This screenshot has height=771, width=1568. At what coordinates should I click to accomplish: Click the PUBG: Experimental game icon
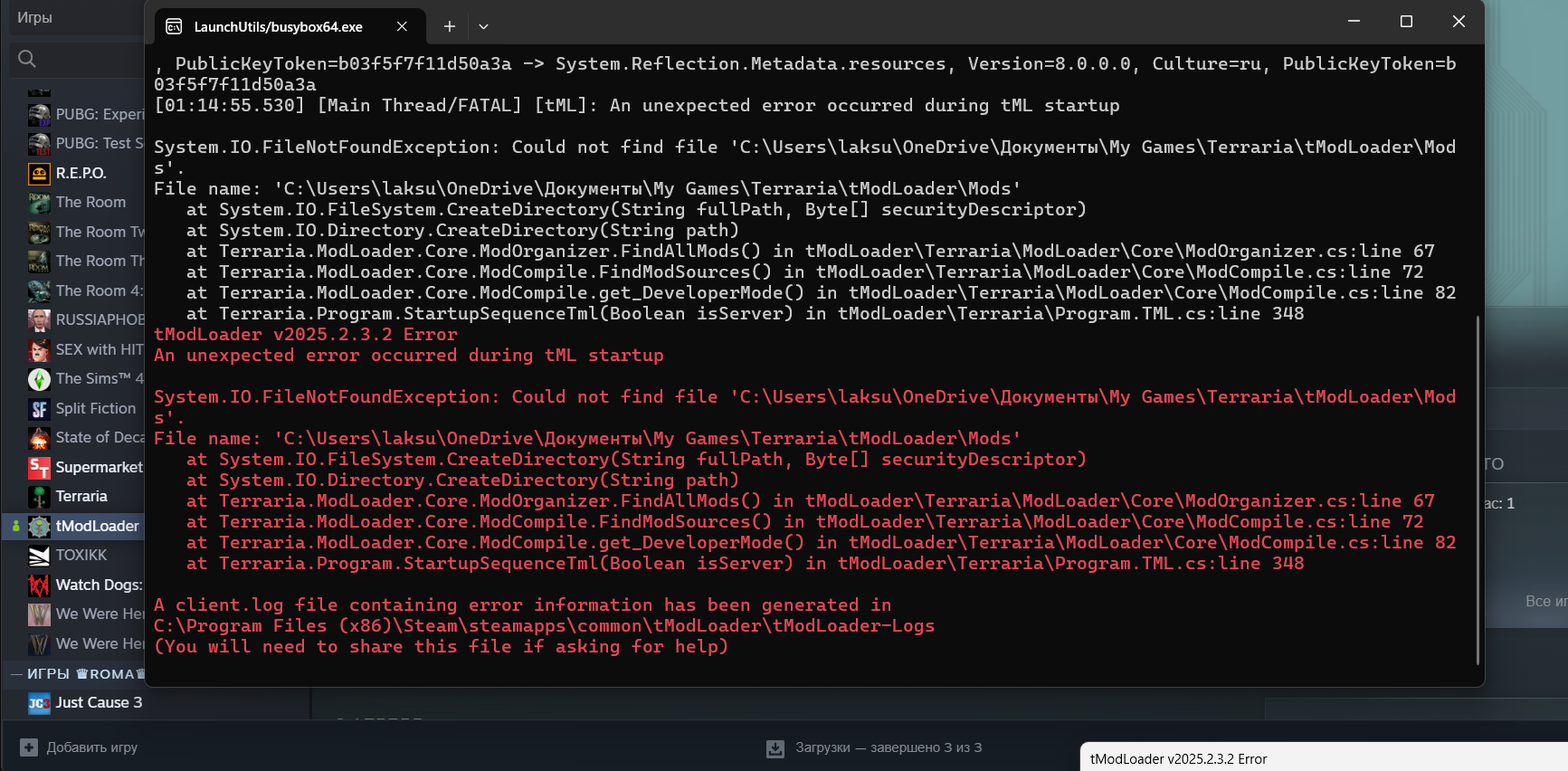(39, 114)
